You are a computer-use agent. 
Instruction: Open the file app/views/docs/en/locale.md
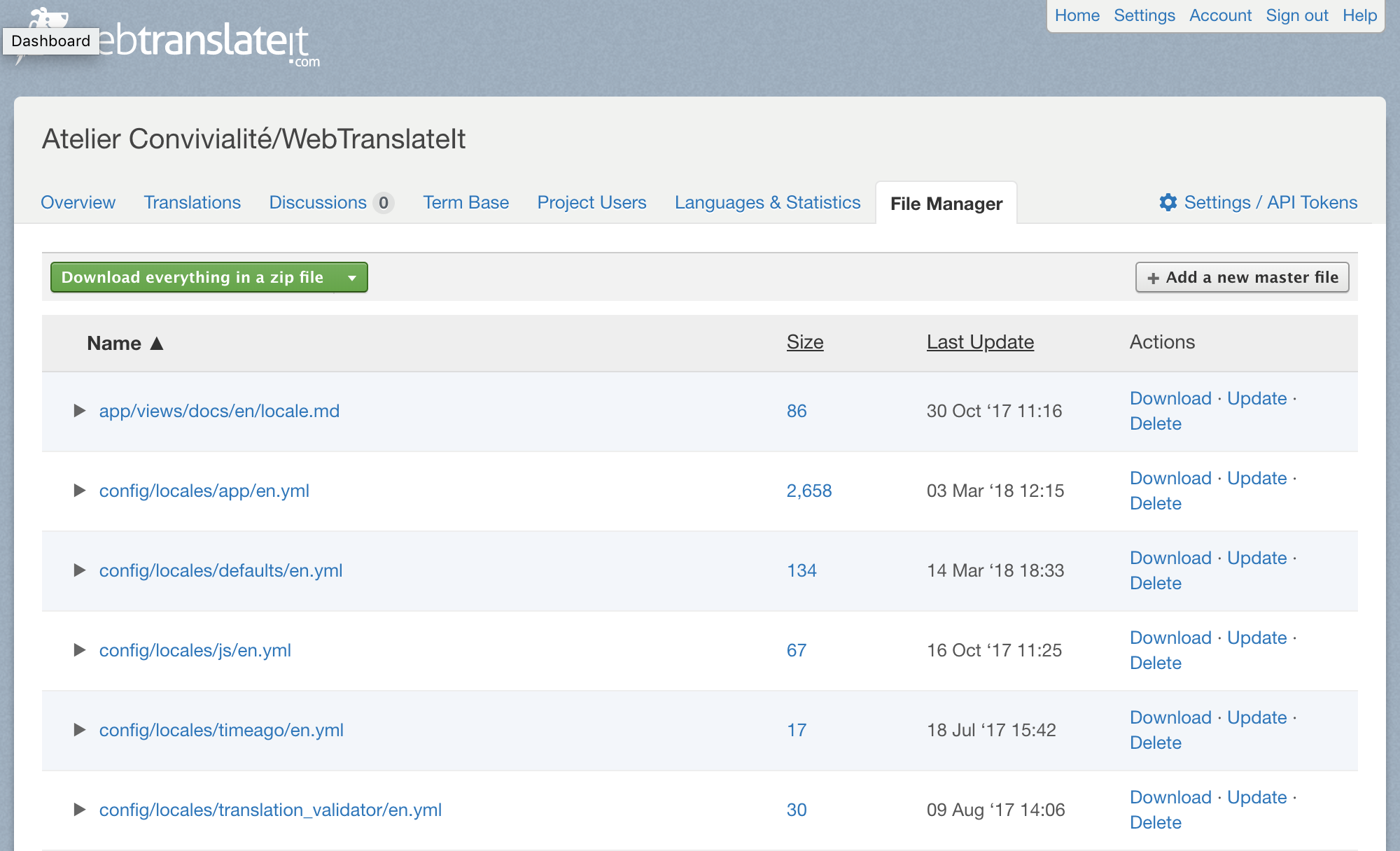(x=219, y=411)
